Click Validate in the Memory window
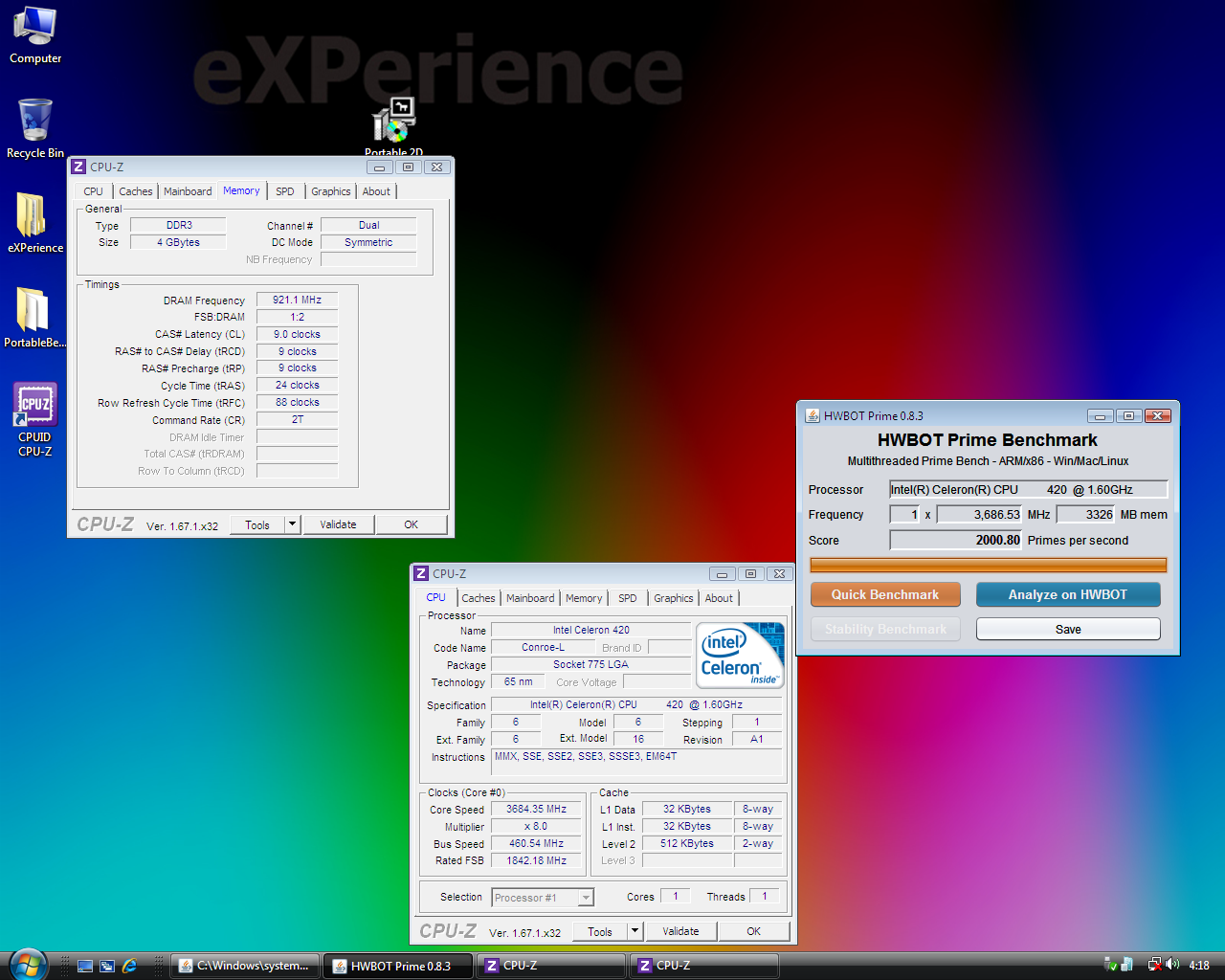This screenshot has height=980, width=1225. coord(338,524)
